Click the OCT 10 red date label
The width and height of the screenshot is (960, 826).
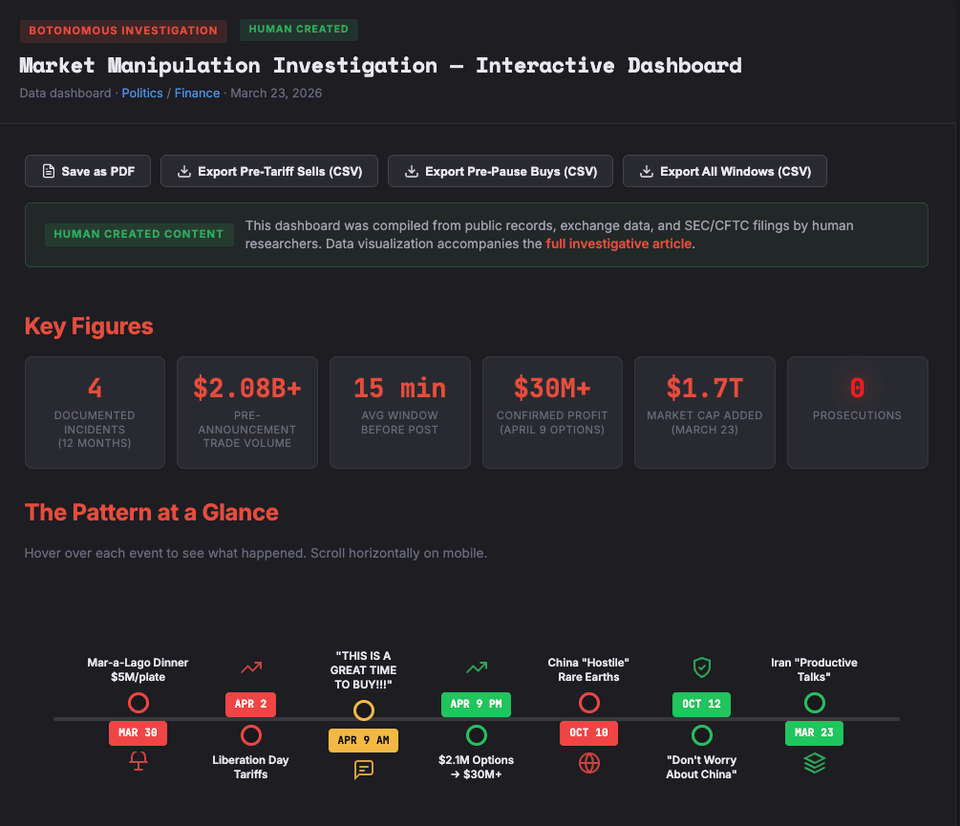coord(589,733)
